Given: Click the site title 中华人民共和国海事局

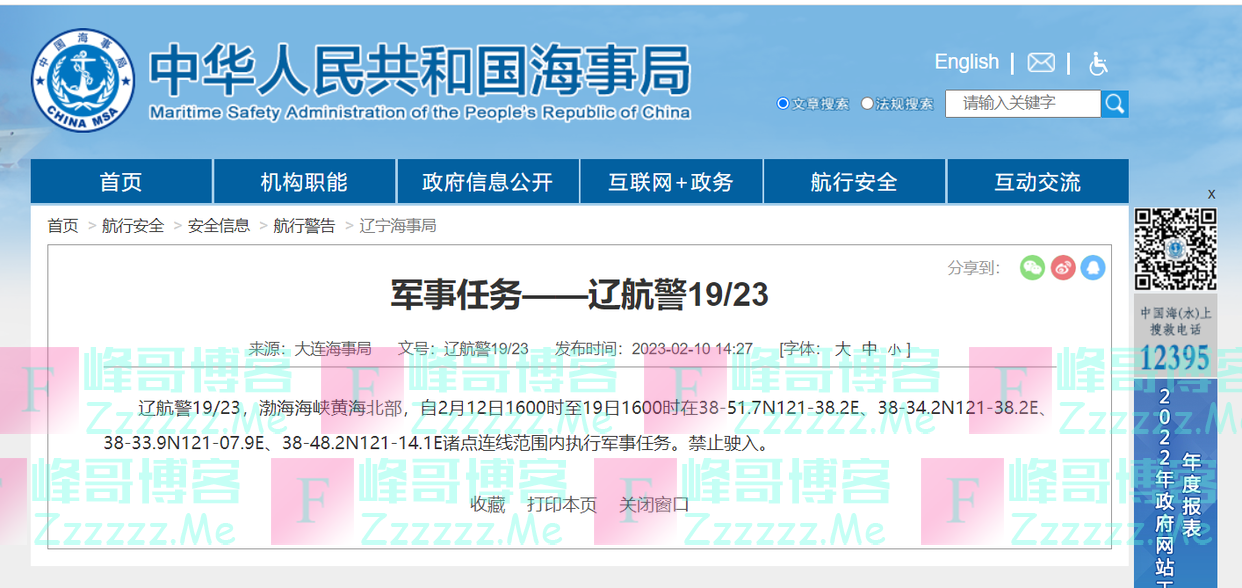Looking at the screenshot, I should click(420, 70).
